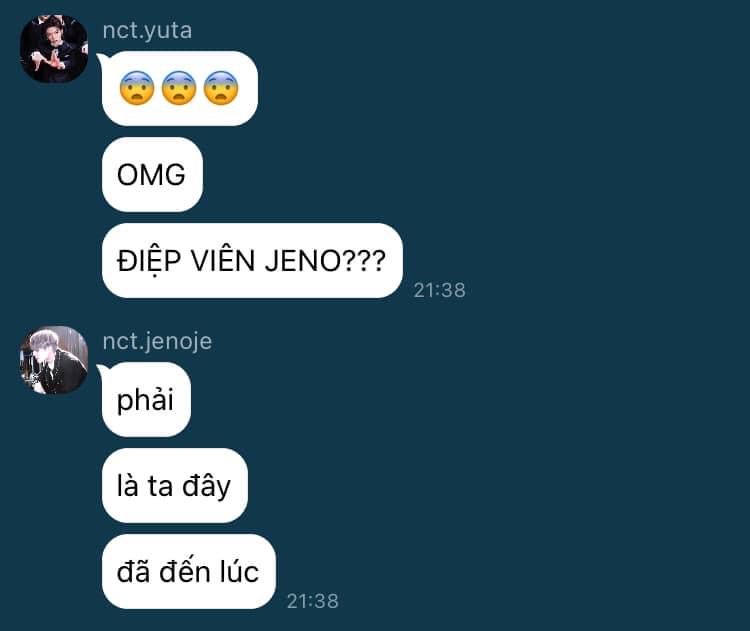Viewport: 750px width, 631px height.
Task: Click the word ĐIỆP in yuta's message
Action: [149, 261]
